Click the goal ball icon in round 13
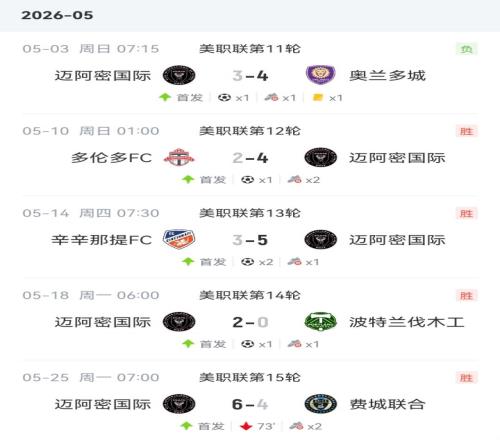 pos(247,262)
